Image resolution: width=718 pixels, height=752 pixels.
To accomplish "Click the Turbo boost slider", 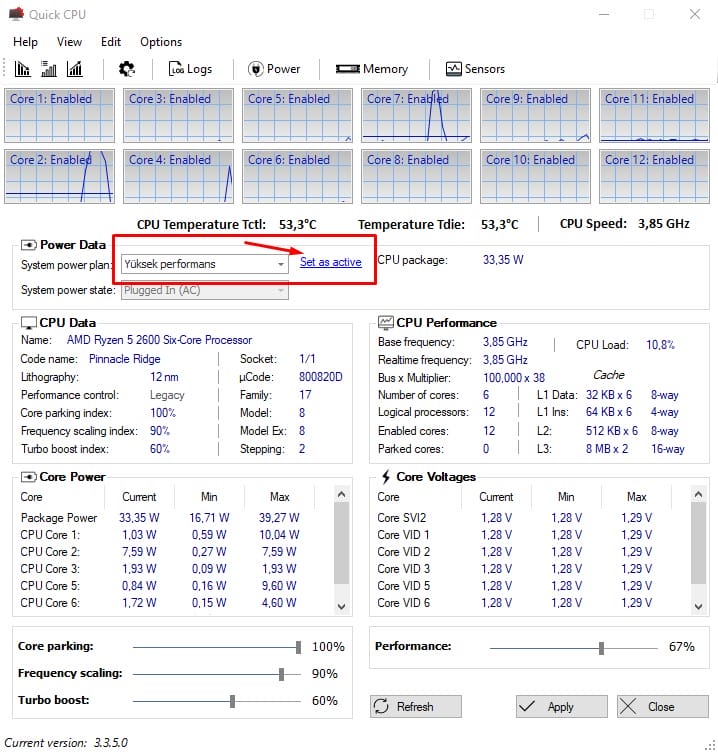I will click(x=232, y=701).
